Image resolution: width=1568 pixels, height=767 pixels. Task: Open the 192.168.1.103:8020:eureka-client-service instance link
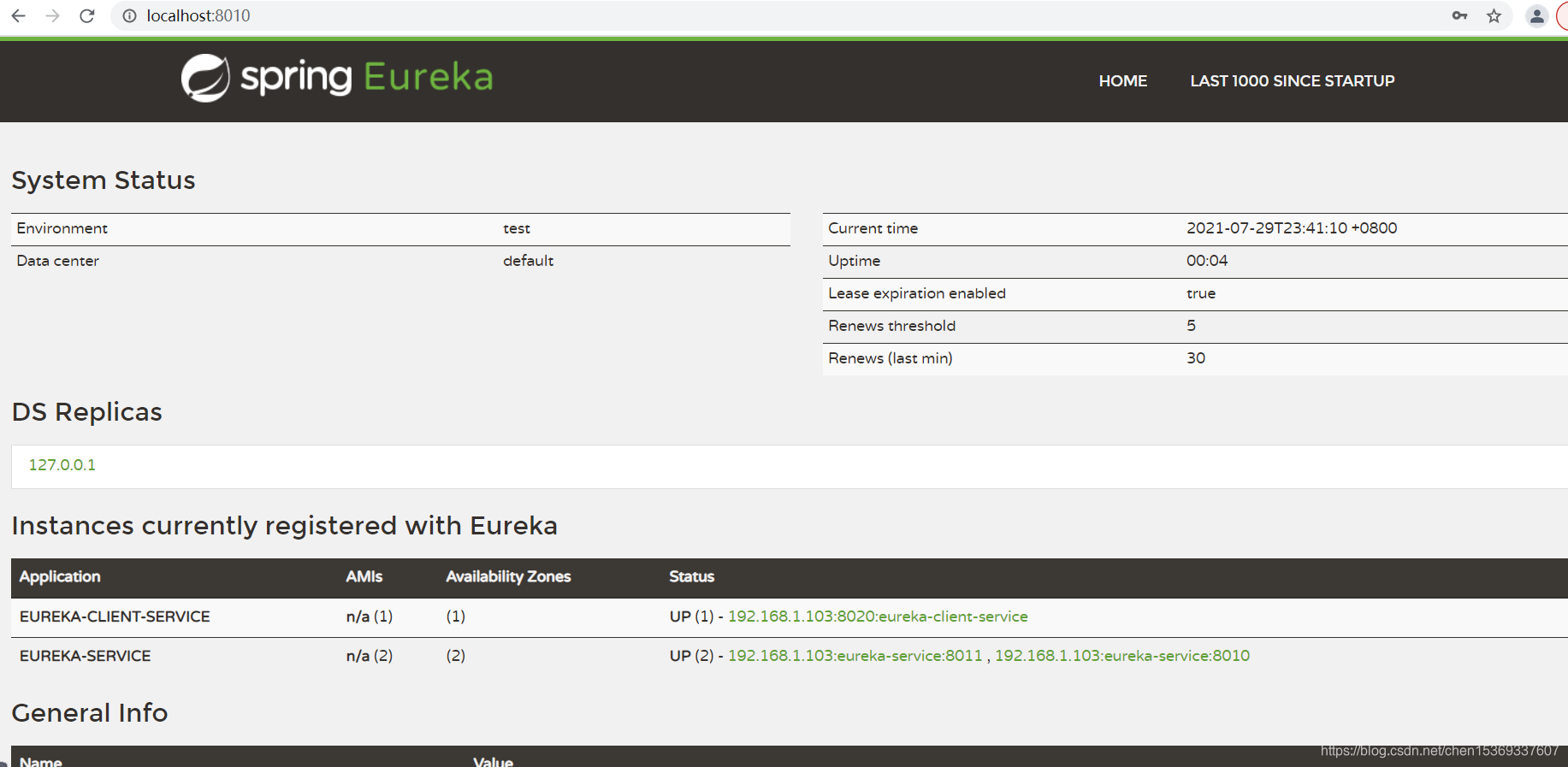coord(878,617)
